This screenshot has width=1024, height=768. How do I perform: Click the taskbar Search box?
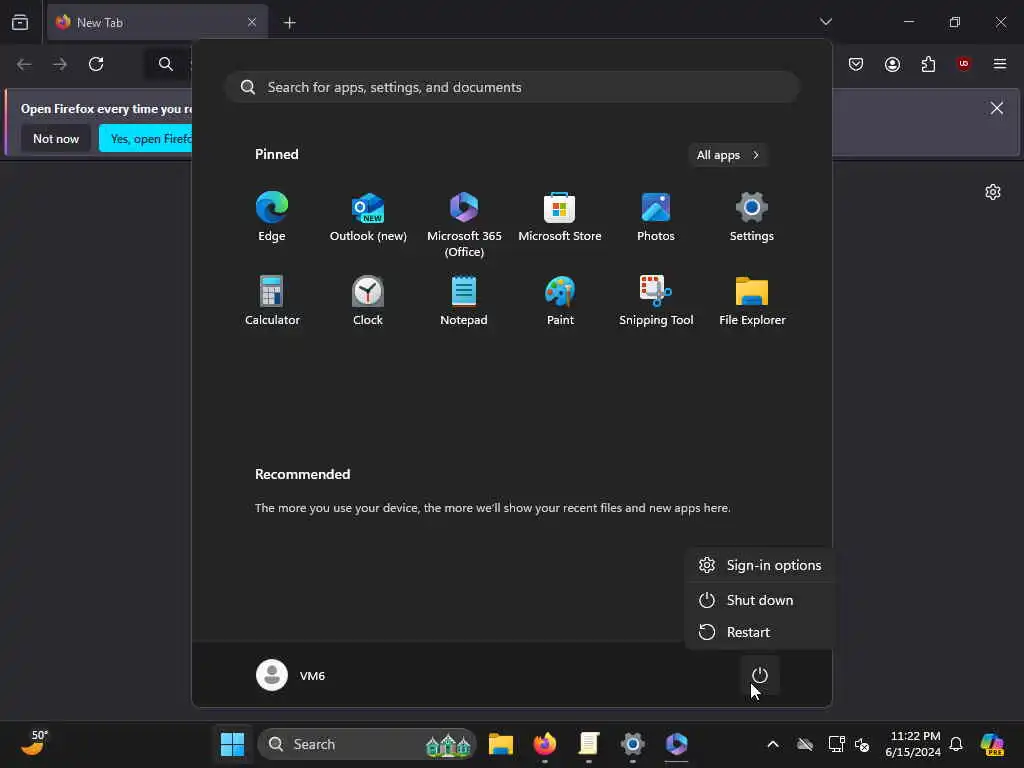click(x=367, y=744)
